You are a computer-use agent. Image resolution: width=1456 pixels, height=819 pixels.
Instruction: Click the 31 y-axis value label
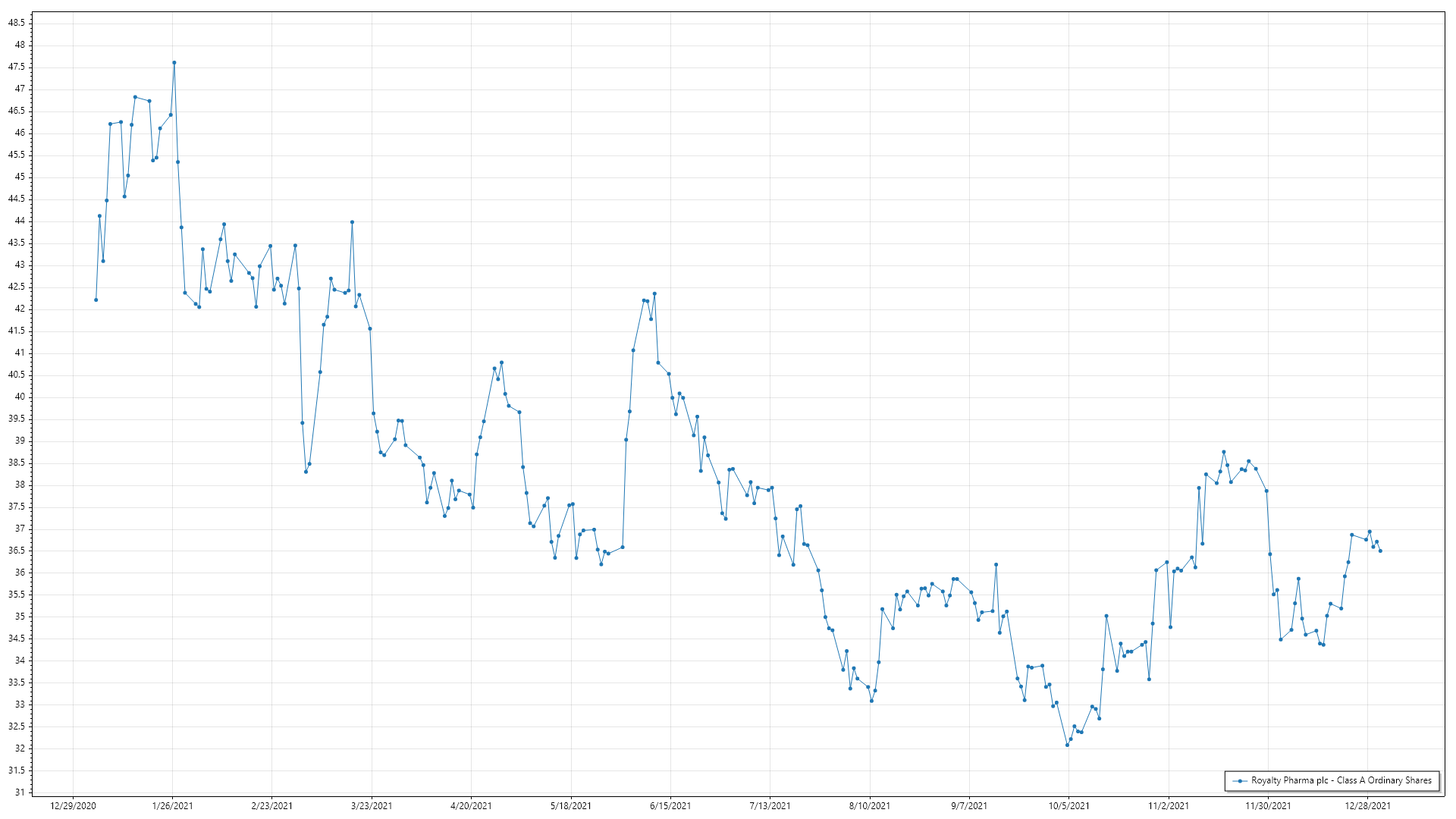tap(20, 792)
